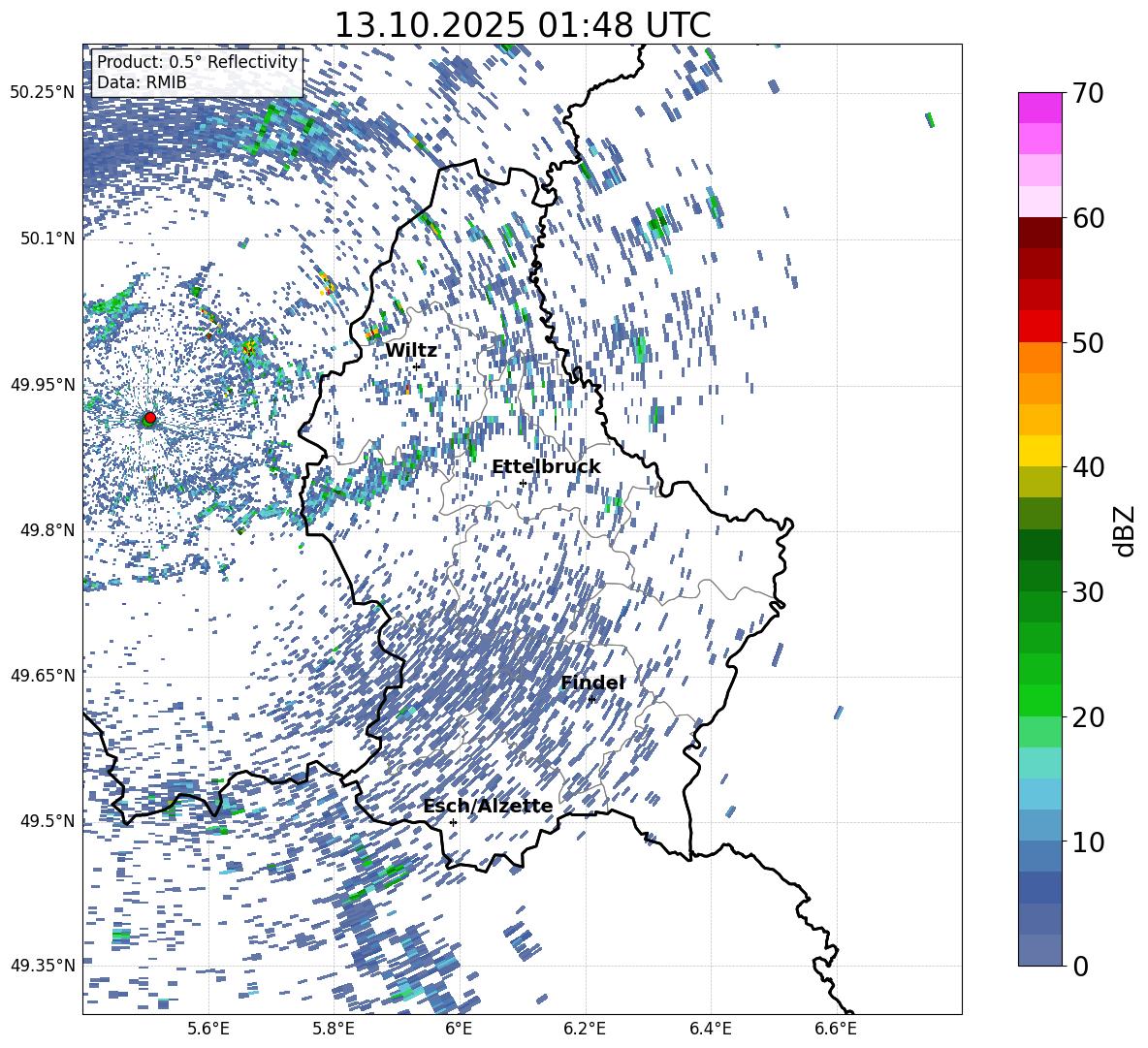
Task: Click the 70 tick on colorbar
Action: tap(1089, 94)
